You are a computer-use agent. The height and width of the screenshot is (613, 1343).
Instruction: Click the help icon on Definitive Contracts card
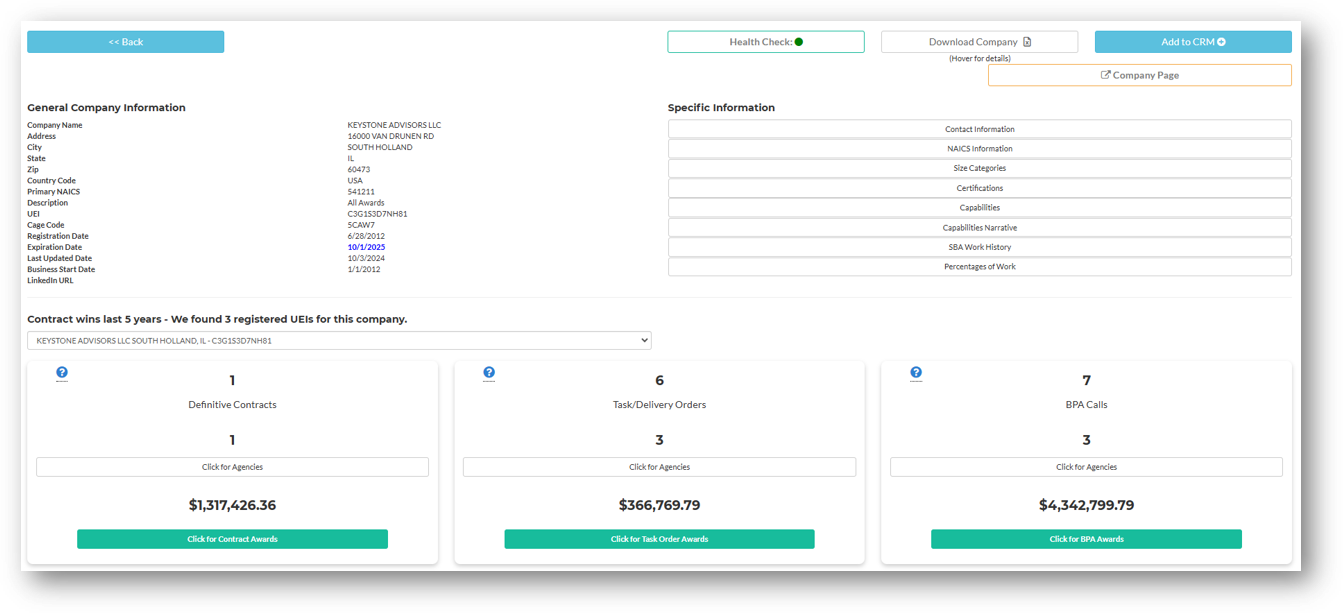coord(62,373)
